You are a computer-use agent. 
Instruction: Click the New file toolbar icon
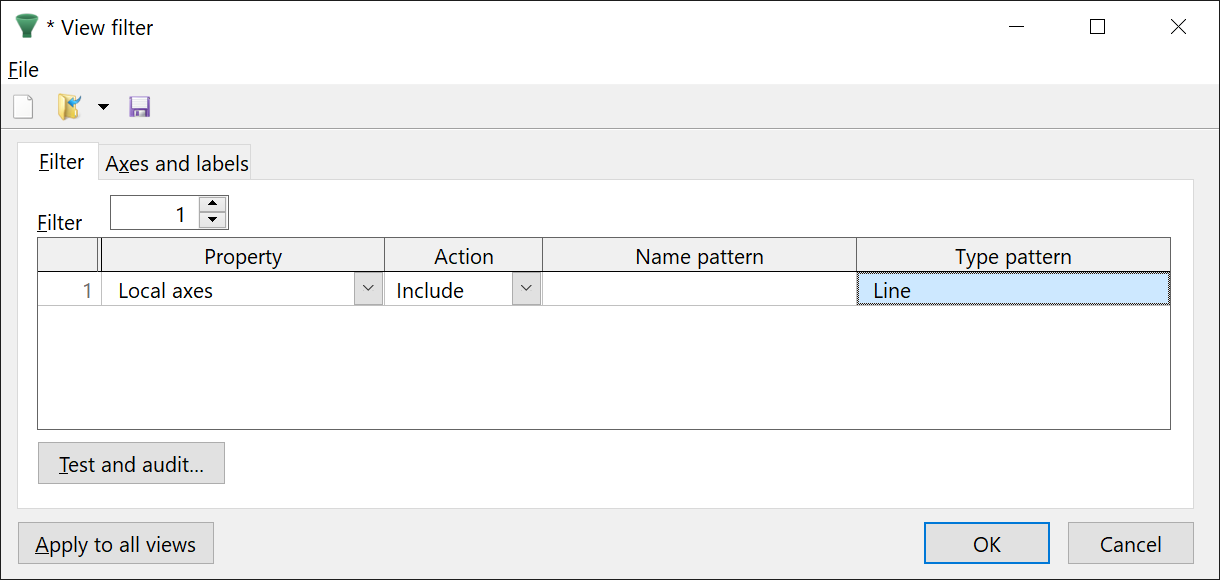(x=23, y=107)
